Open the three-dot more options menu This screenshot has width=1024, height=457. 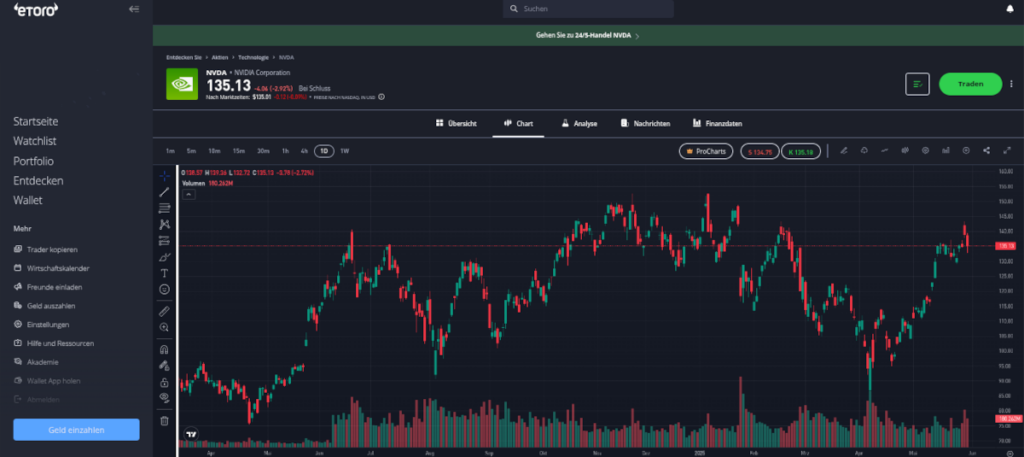(x=1011, y=84)
